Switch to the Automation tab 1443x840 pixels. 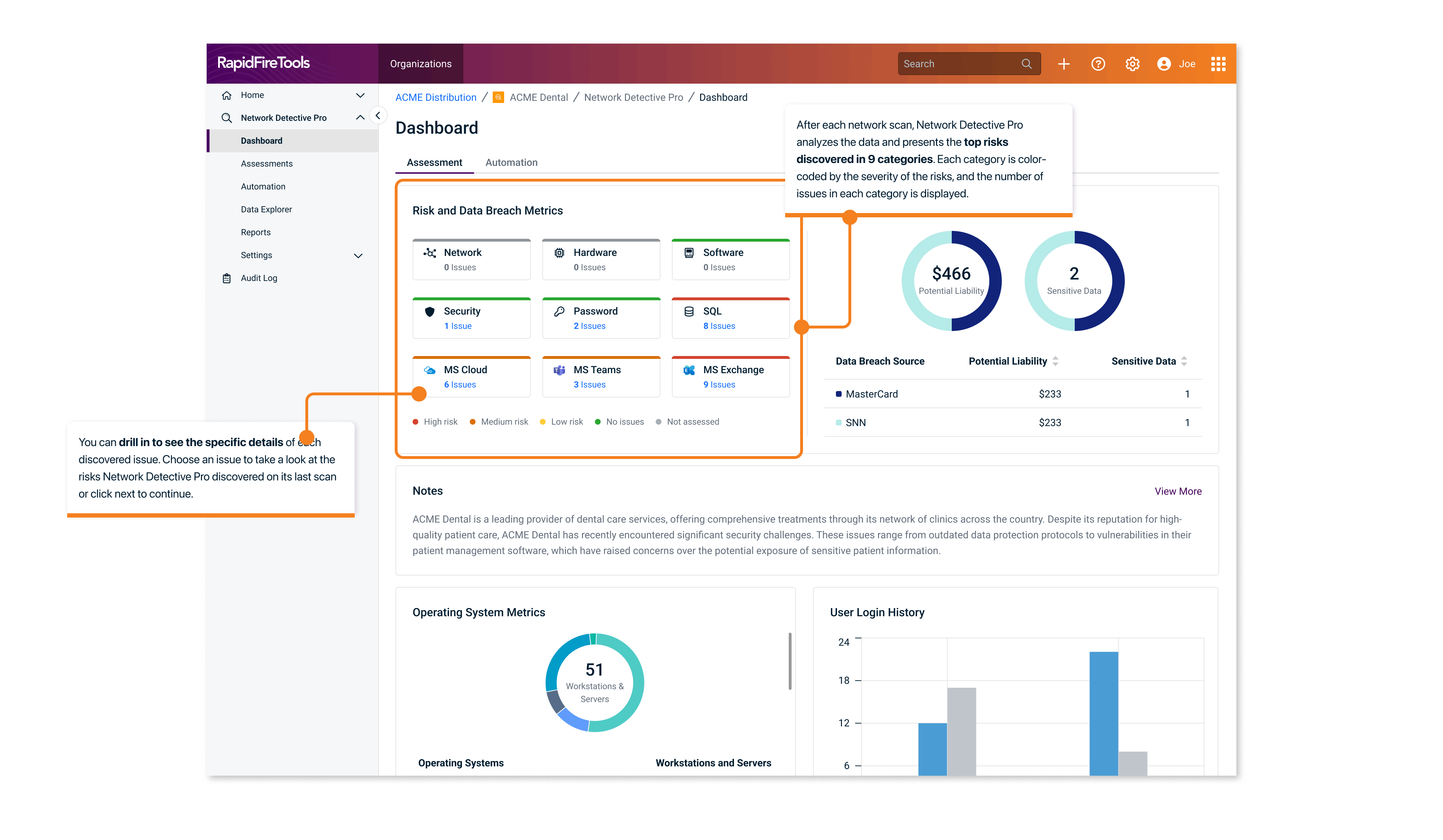tap(511, 163)
